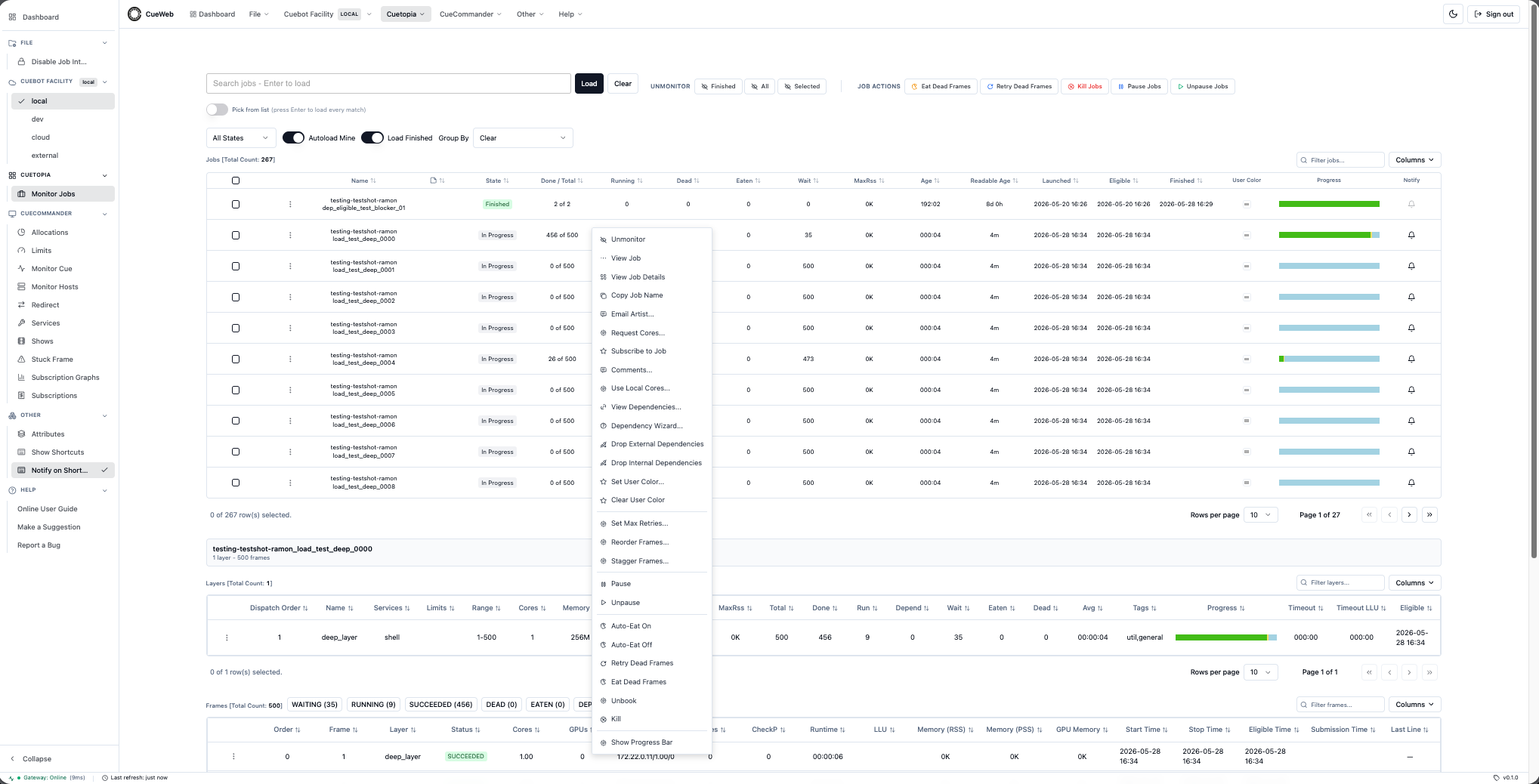This screenshot has height=784, width=1539.
Task: Open the Online User Guide link
Action: point(48,509)
